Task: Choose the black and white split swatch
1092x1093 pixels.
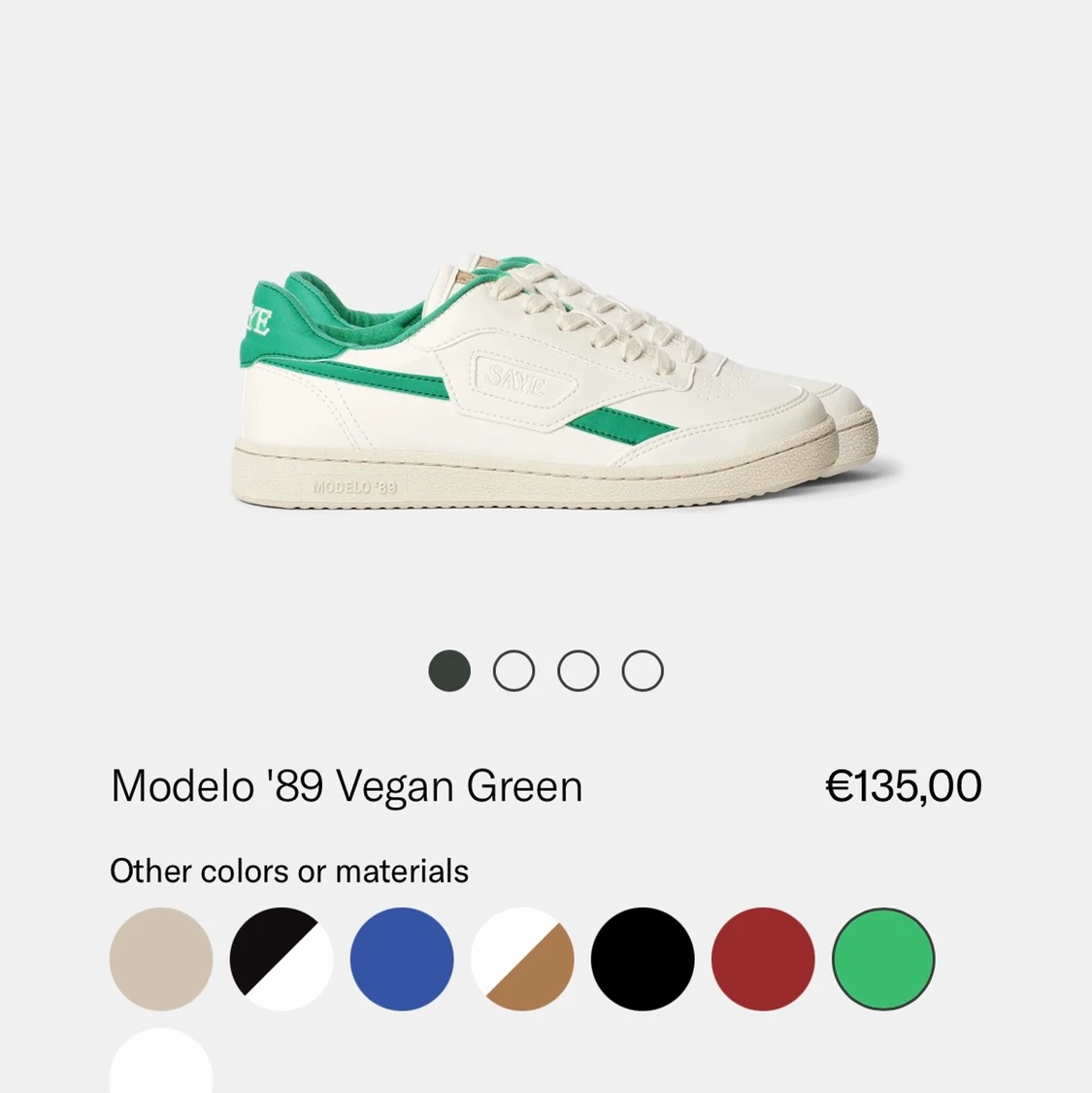Action: pos(281,958)
